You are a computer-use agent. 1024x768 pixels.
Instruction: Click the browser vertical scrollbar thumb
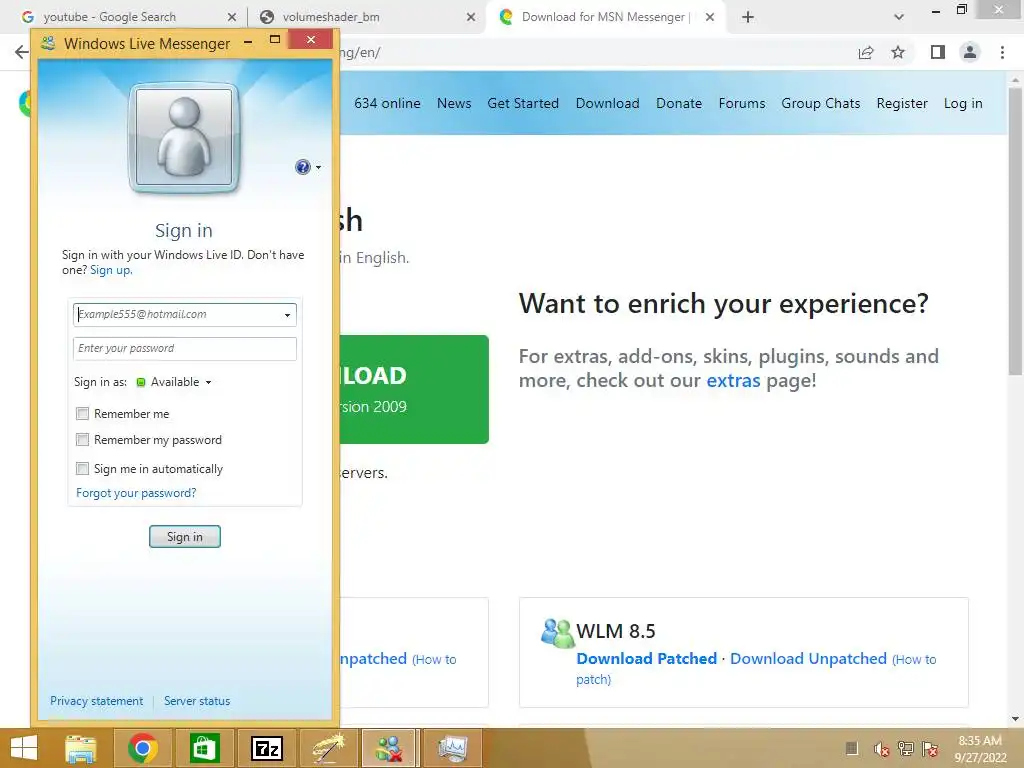point(1015,232)
